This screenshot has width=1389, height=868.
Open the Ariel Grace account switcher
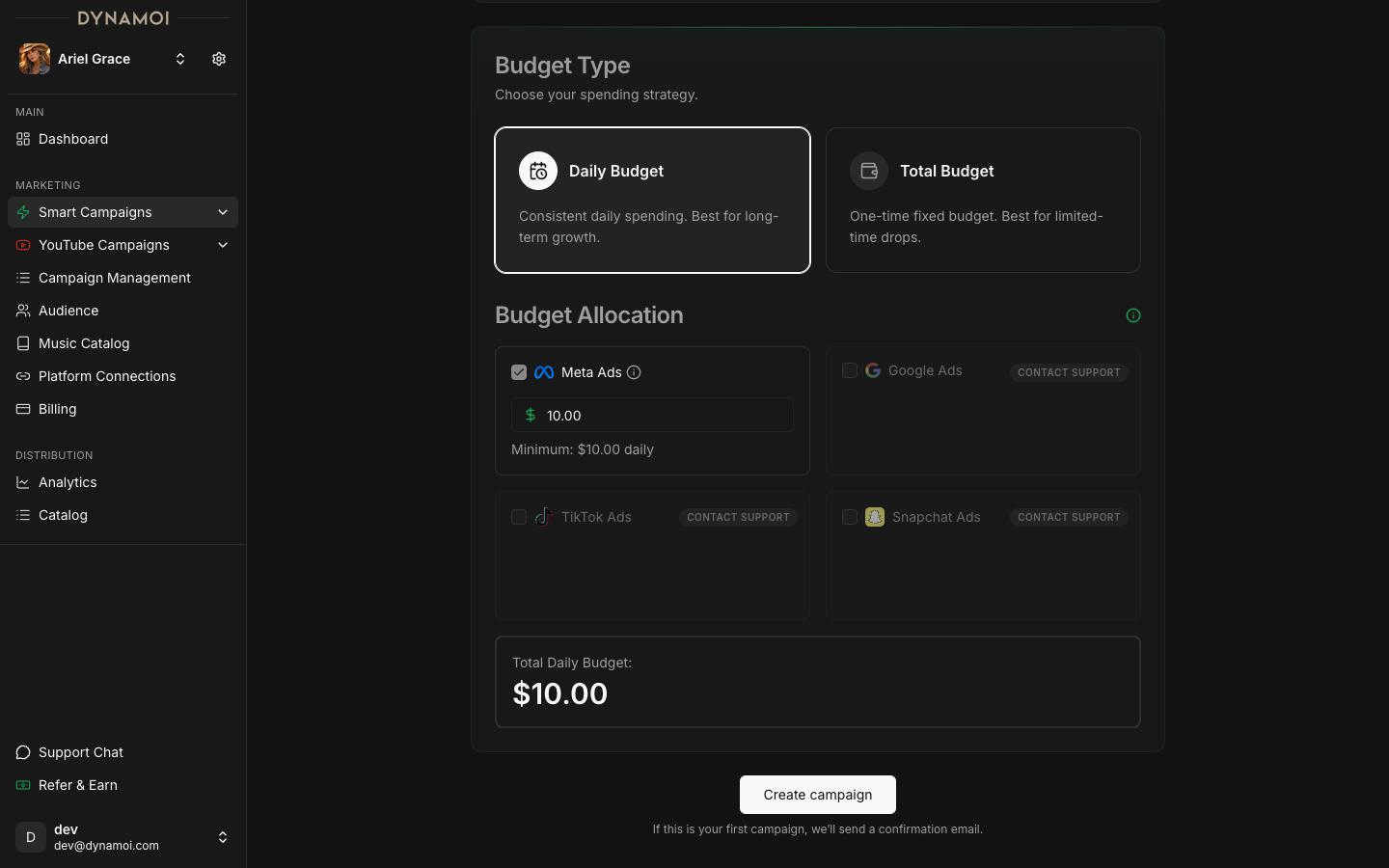click(179, 59)
